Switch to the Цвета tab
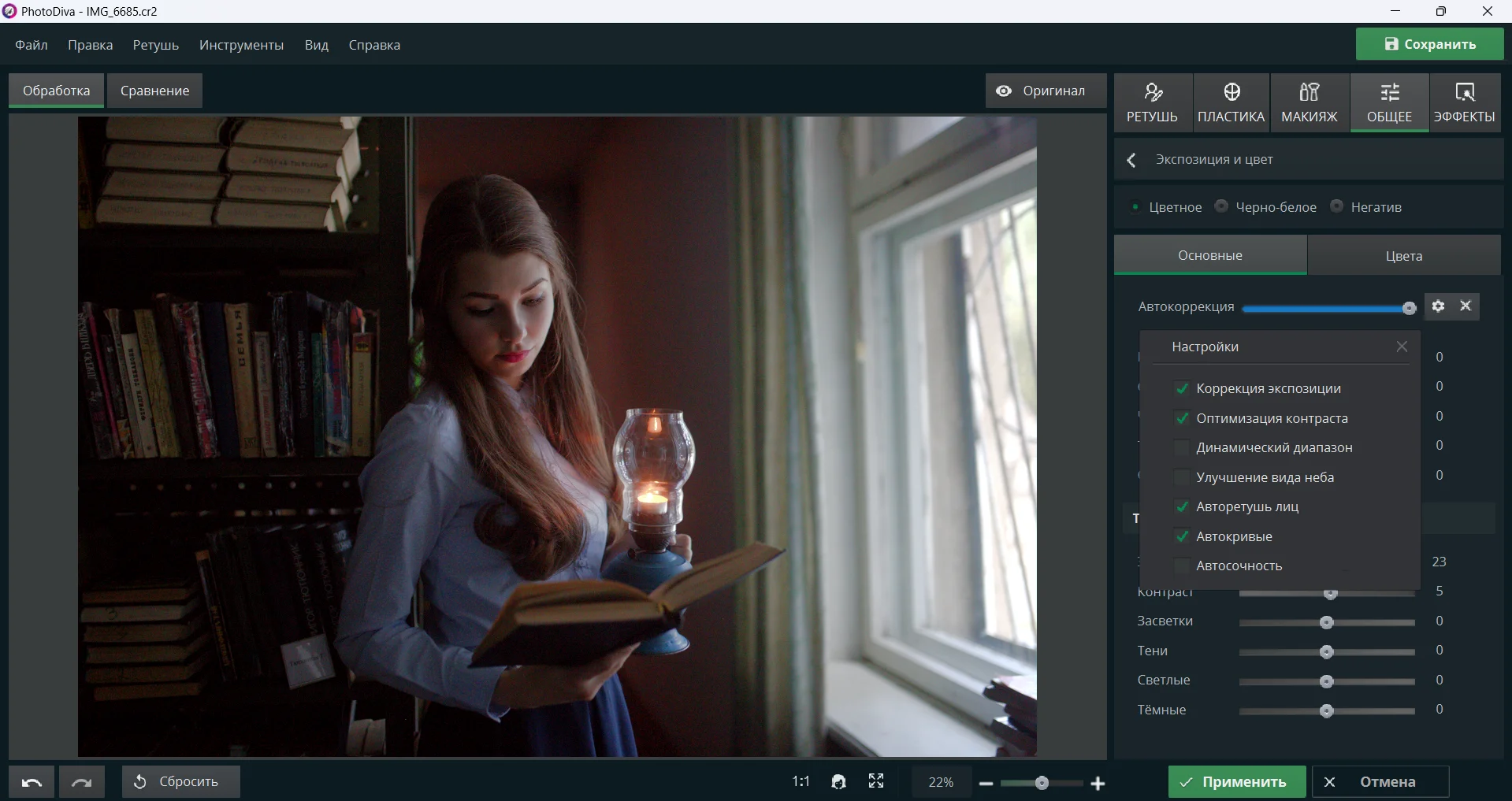Viewport: 1512px width, 801px height. pos(1404,255)
